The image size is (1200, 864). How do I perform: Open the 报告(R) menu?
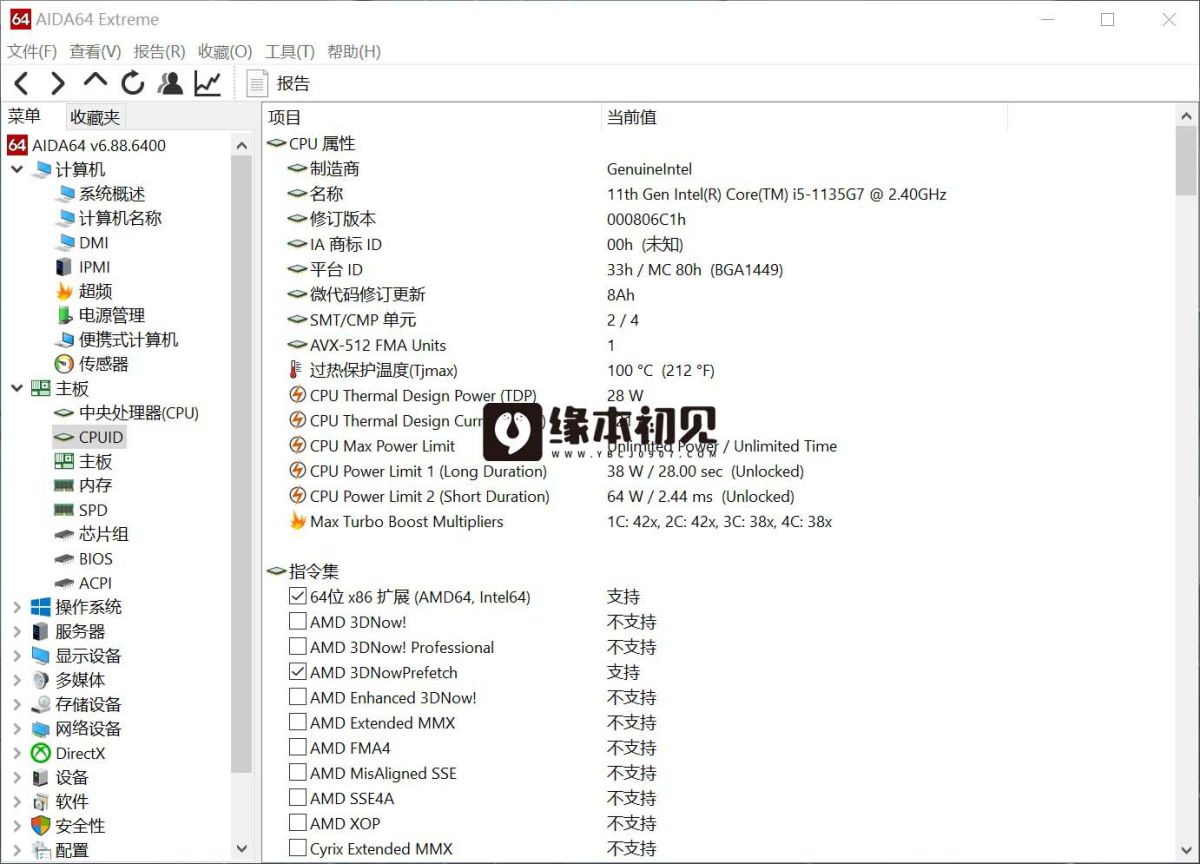(x=159, y=51)
